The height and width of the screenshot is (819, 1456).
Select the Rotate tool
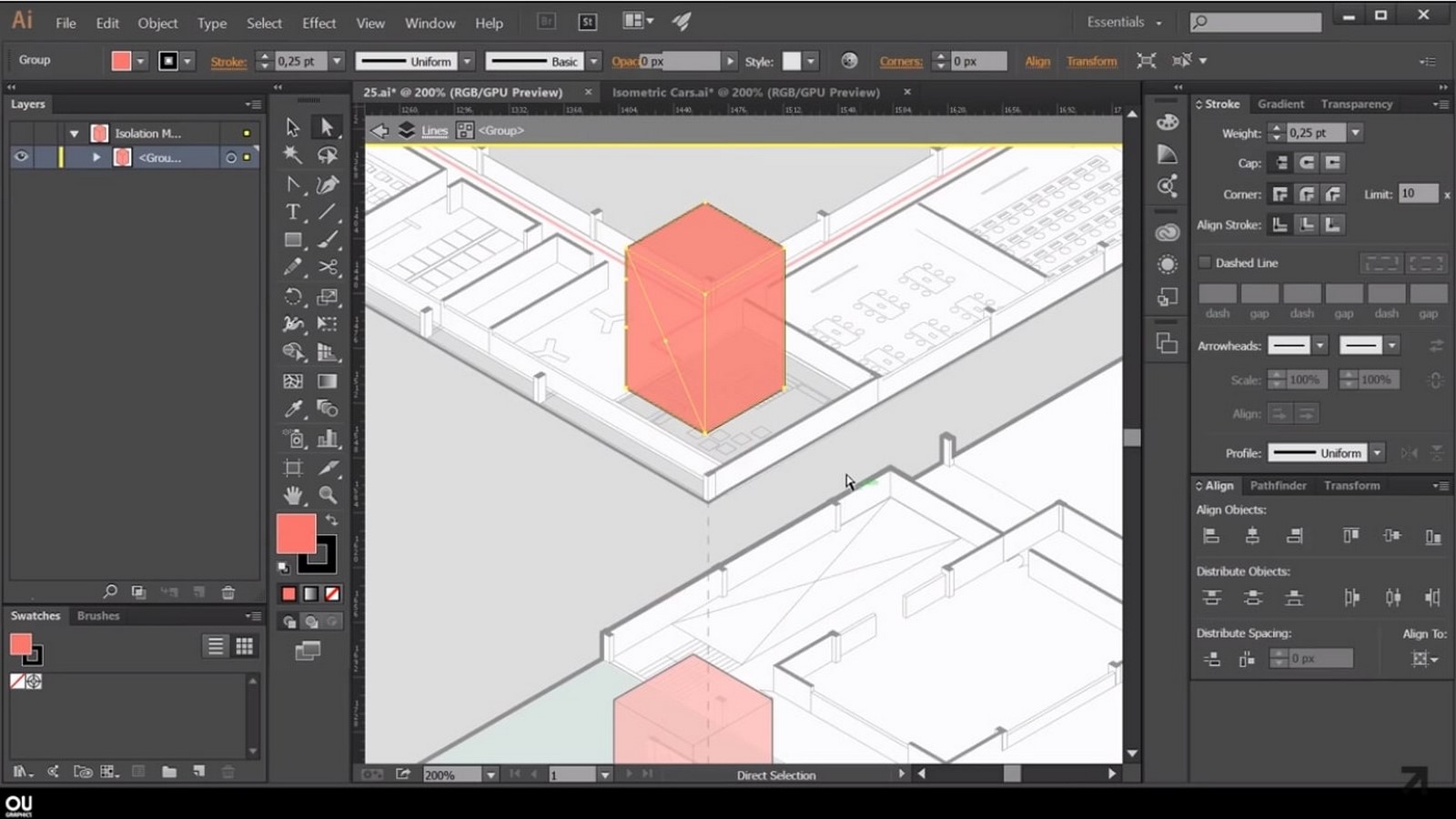coord(292,297)
